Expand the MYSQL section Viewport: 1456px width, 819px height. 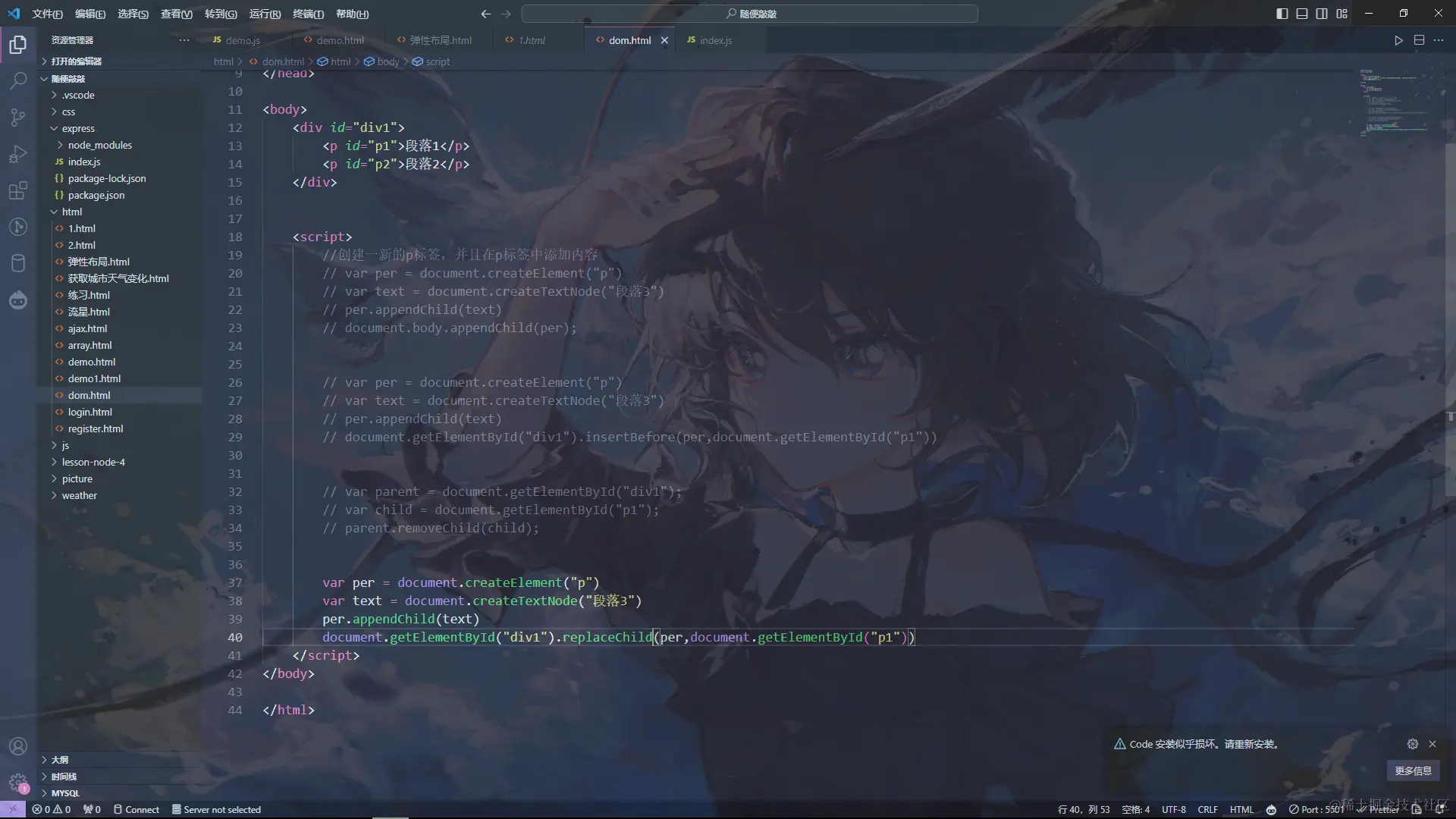[x=65, y=792]
